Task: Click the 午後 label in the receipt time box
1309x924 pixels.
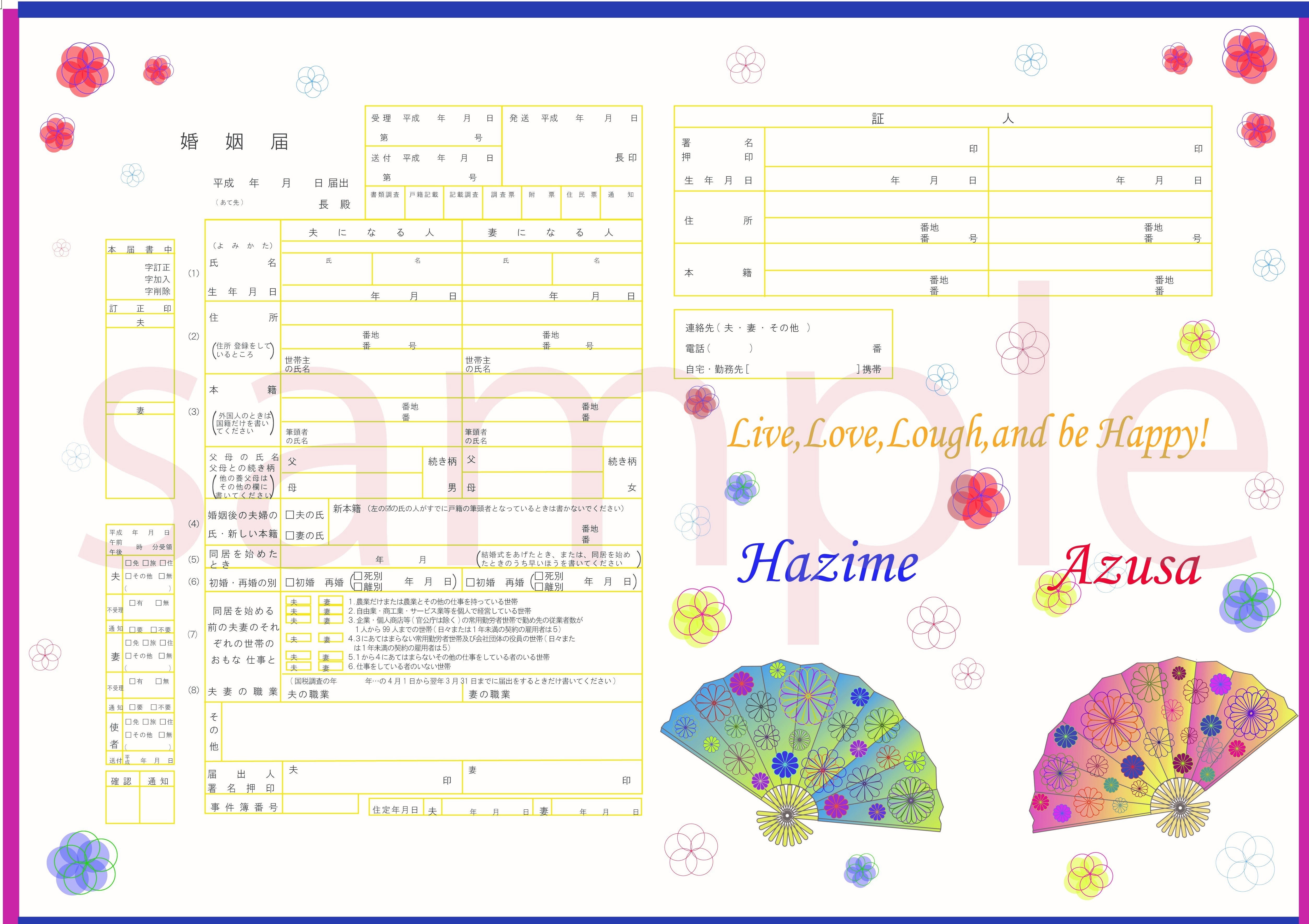Action: click(x=116, y=552)
